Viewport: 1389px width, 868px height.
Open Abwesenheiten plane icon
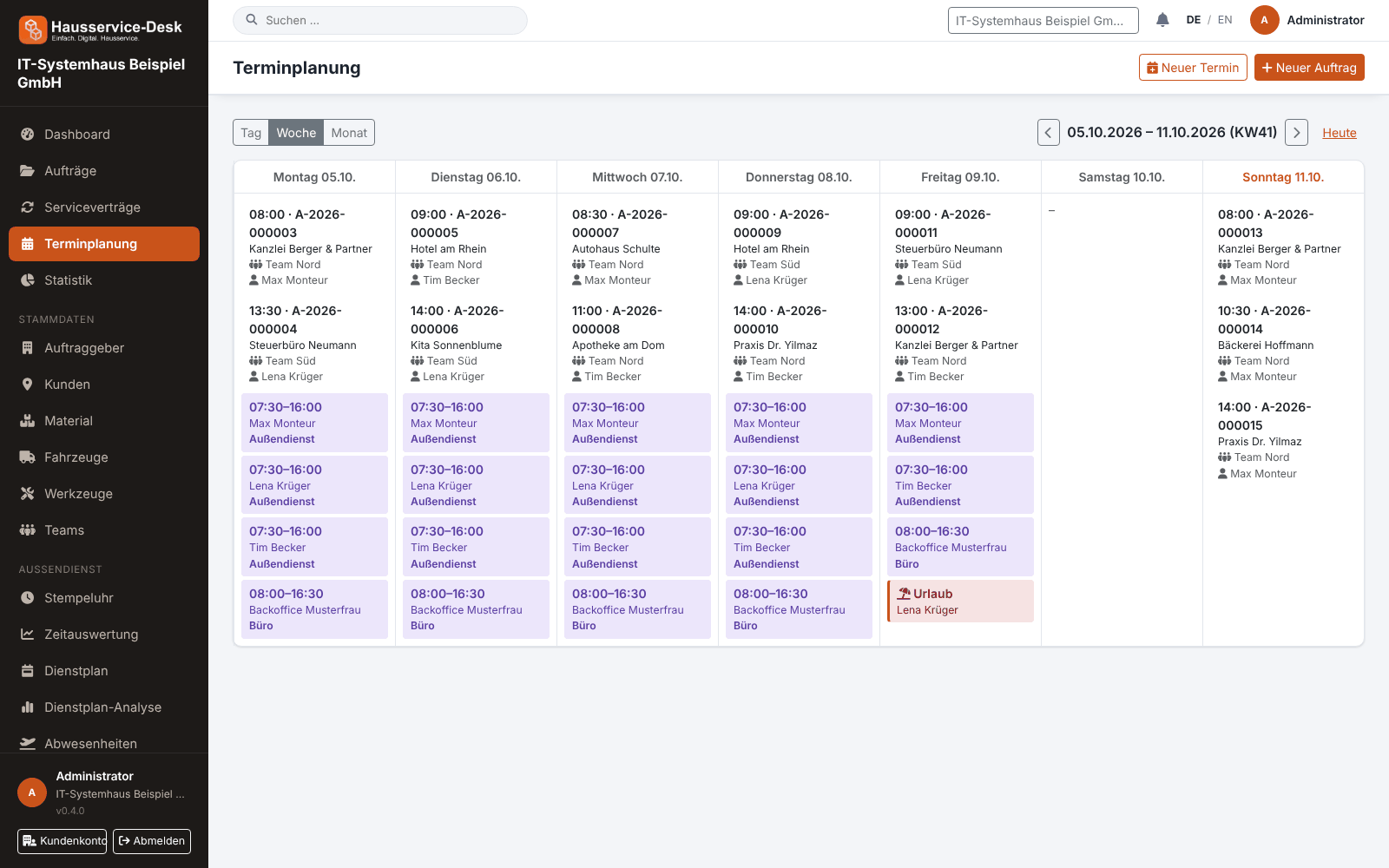pos(28,744)
